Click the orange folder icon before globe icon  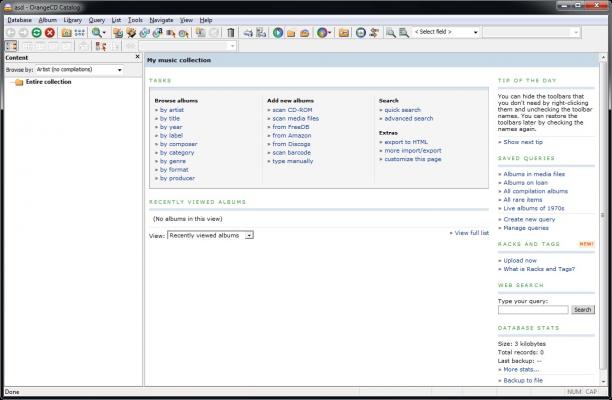(x=344, y=33)
